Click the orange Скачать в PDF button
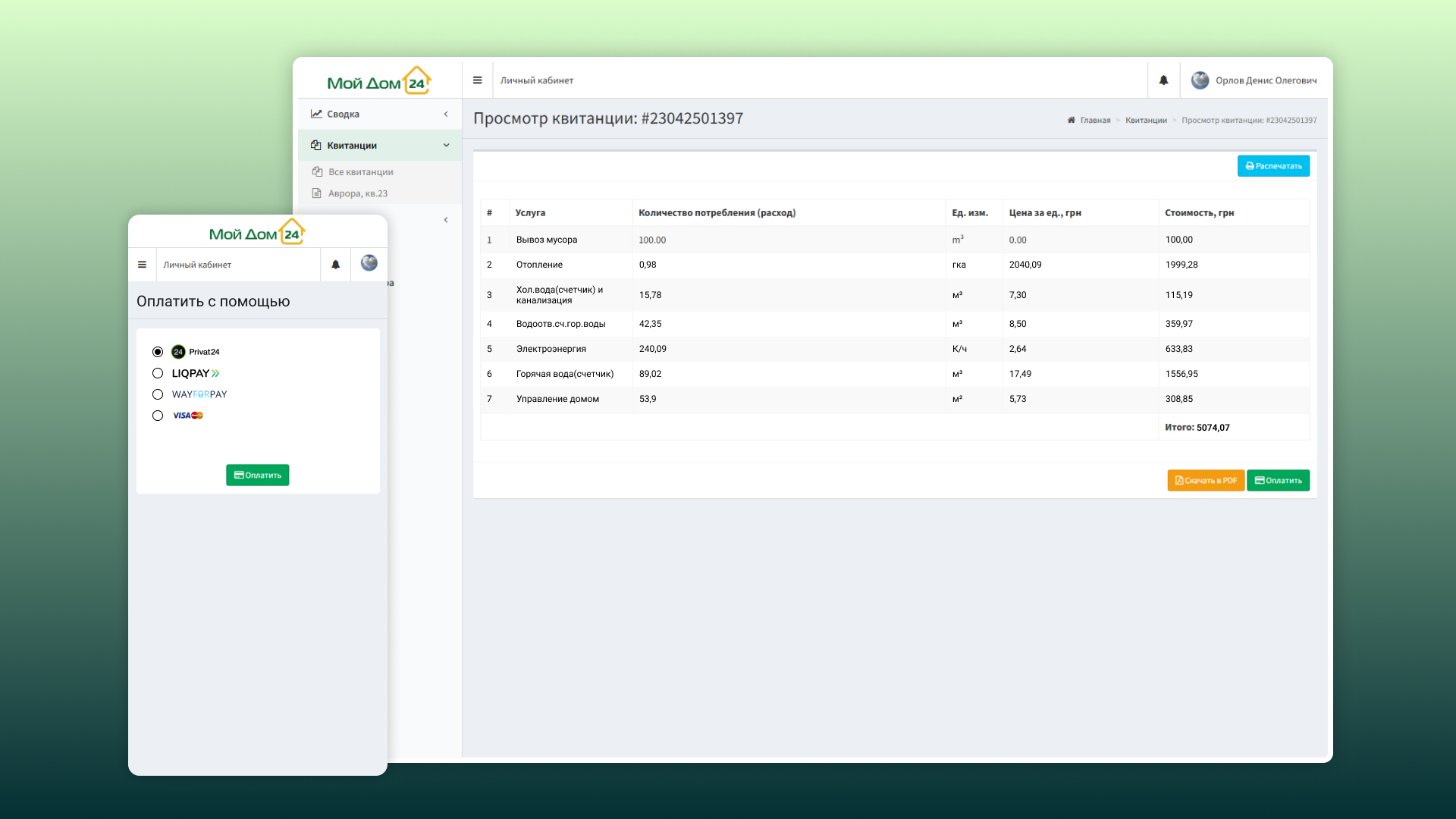The width and height of the screenshot is (1456, 819). pyautogui.click(x=1206, y=480)
